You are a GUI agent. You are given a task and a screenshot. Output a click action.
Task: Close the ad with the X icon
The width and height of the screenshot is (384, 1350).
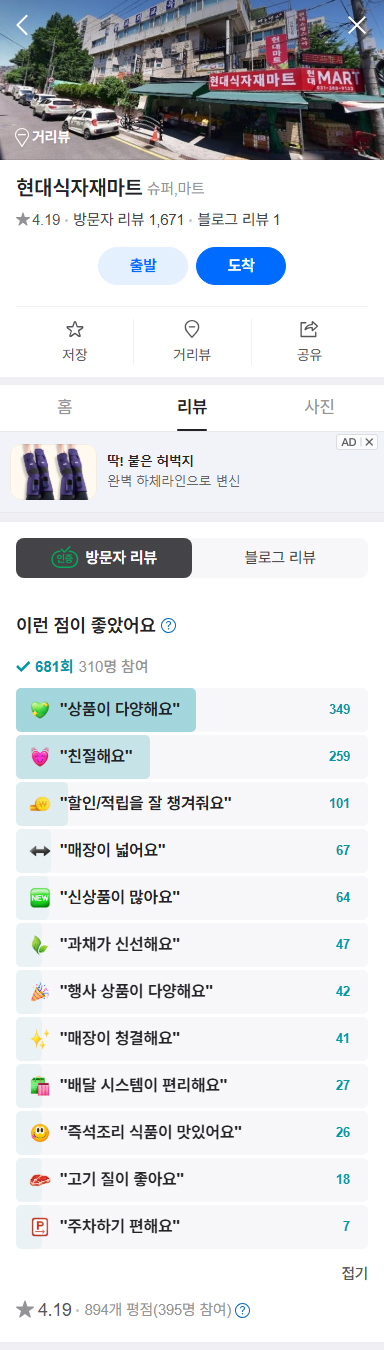(369, 442)
